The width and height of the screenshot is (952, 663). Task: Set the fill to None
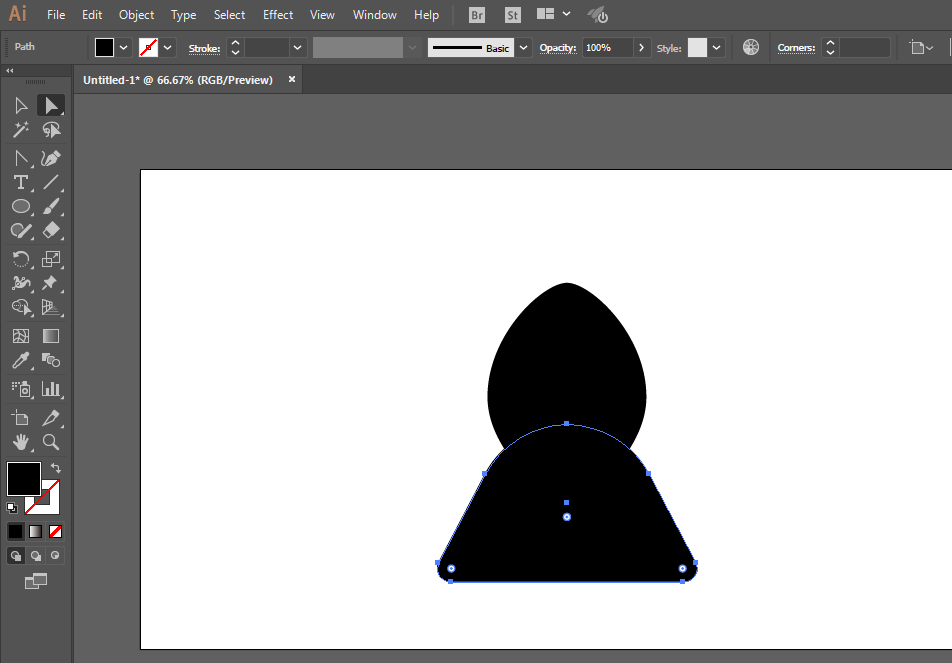(56, 531)
